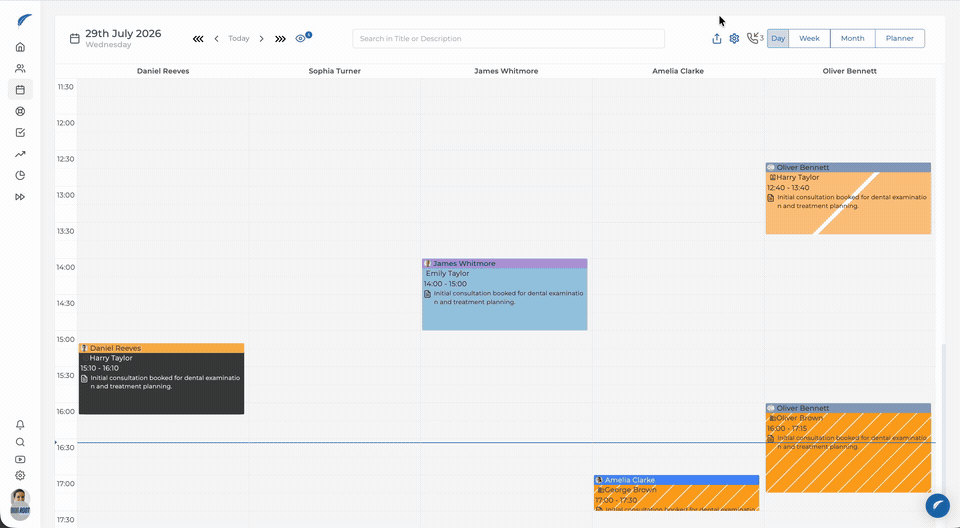Click the notifications bell icon
The width and height of the screenshot is (960, 528).
coord(20,424)
